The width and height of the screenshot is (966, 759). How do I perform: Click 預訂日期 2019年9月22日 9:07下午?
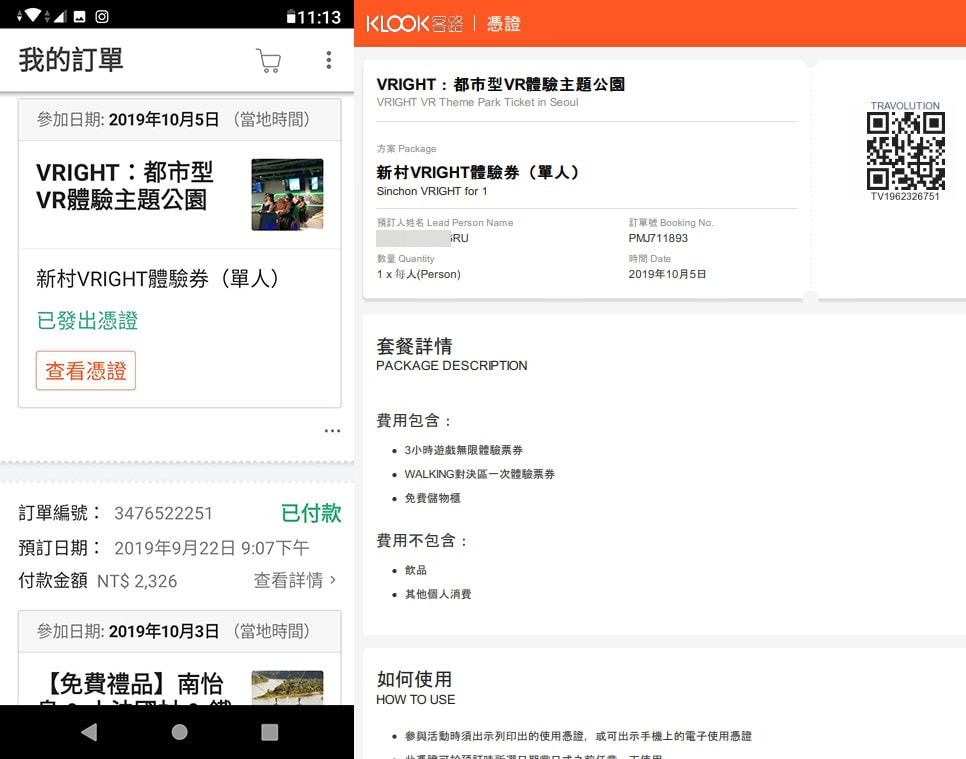click(164, 548)
